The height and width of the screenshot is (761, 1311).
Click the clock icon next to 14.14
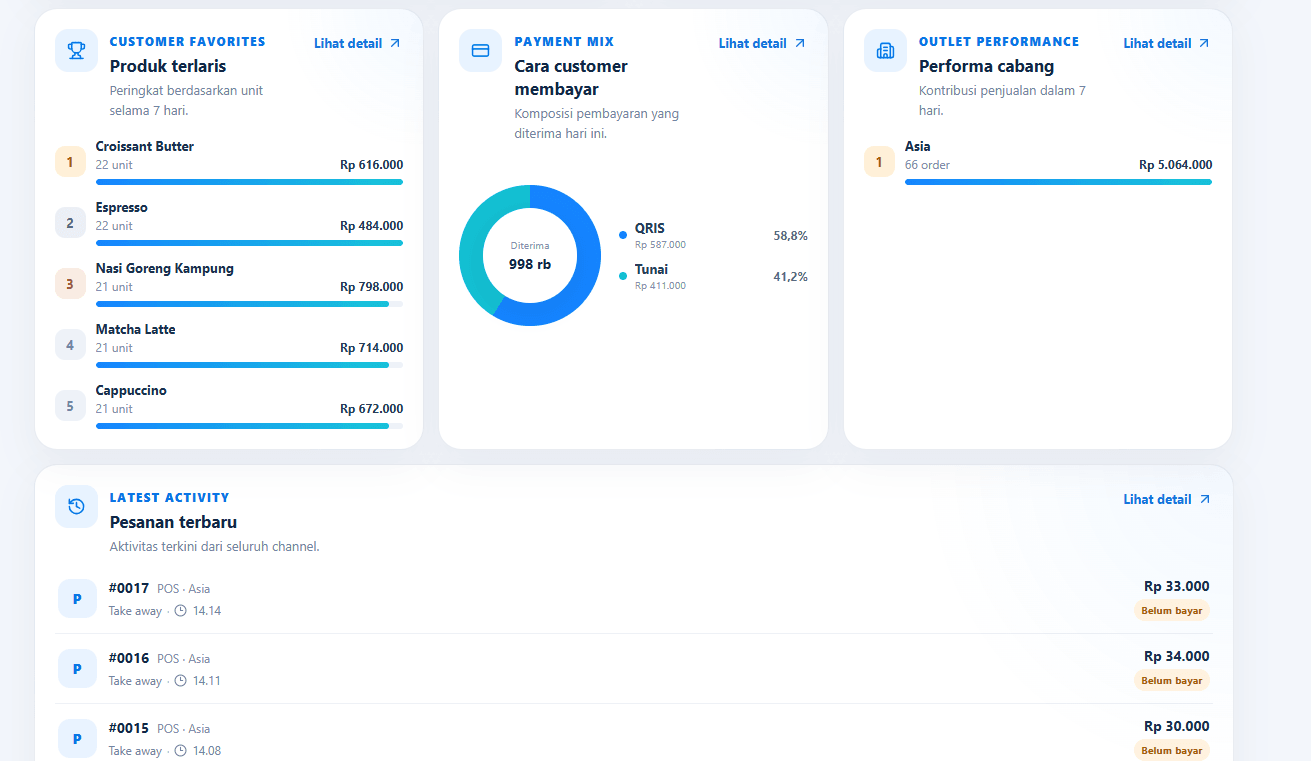pyautogui.click(x=181, y=610)
